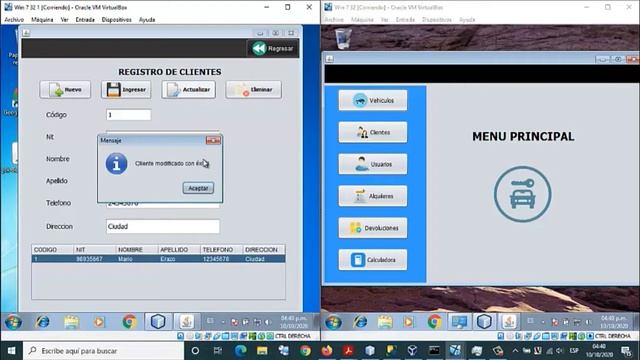Click Windows 7 Start orb in Menu Principal VM
Screen dimensions: 640x360
pos(333,322)
